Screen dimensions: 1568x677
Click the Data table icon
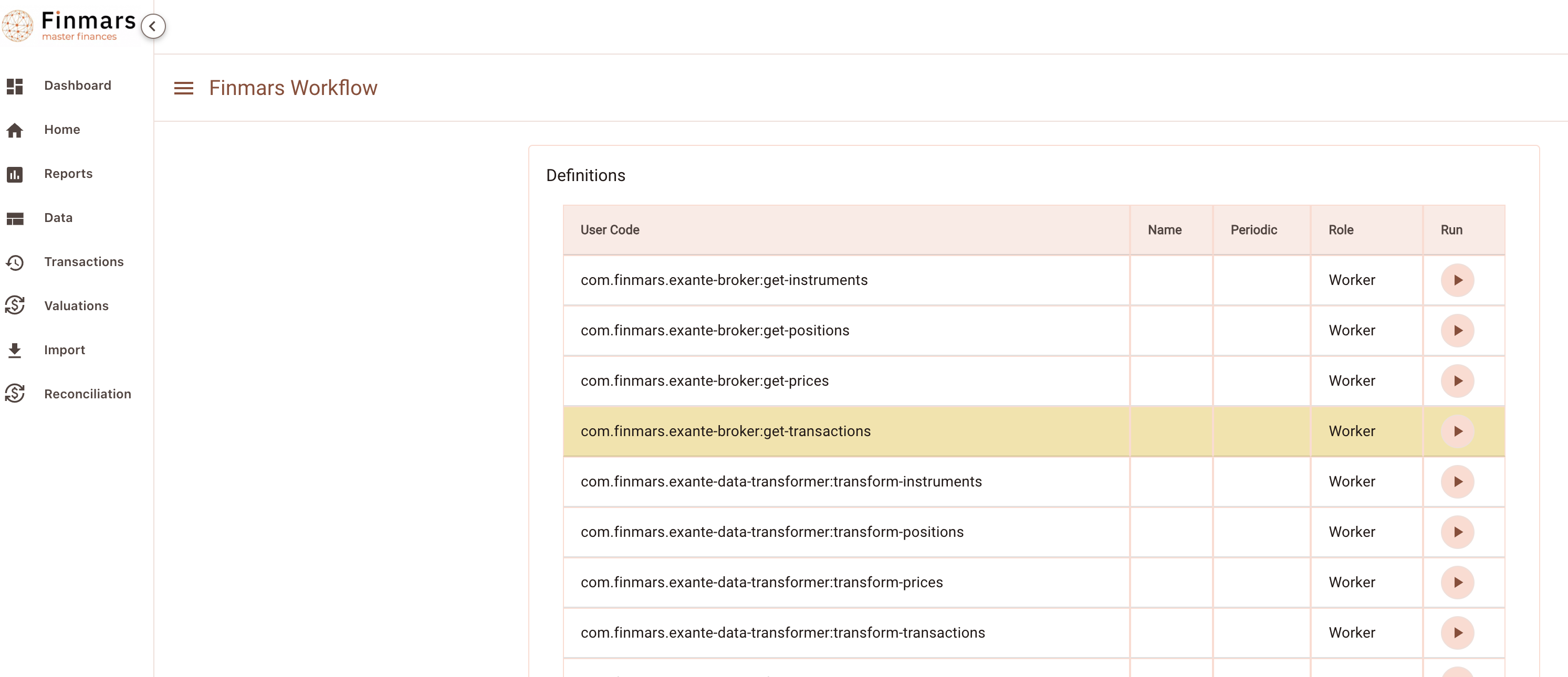coord(15,218)
